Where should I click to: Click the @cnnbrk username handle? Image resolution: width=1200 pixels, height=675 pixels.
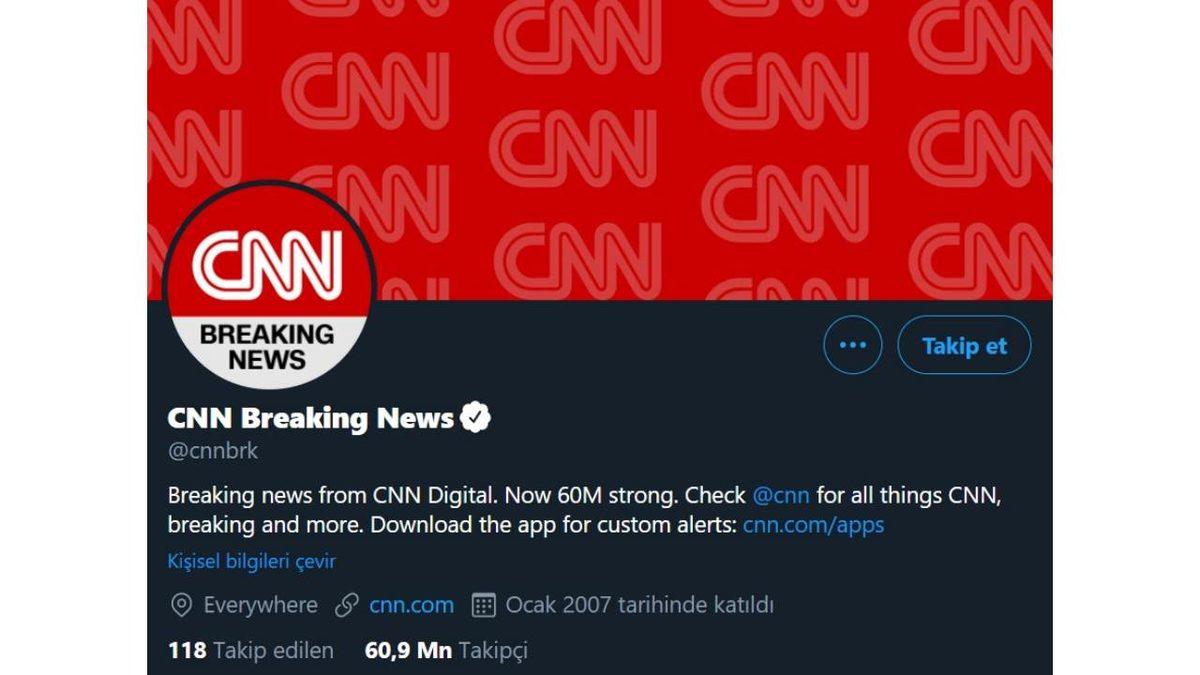[212, 450]
